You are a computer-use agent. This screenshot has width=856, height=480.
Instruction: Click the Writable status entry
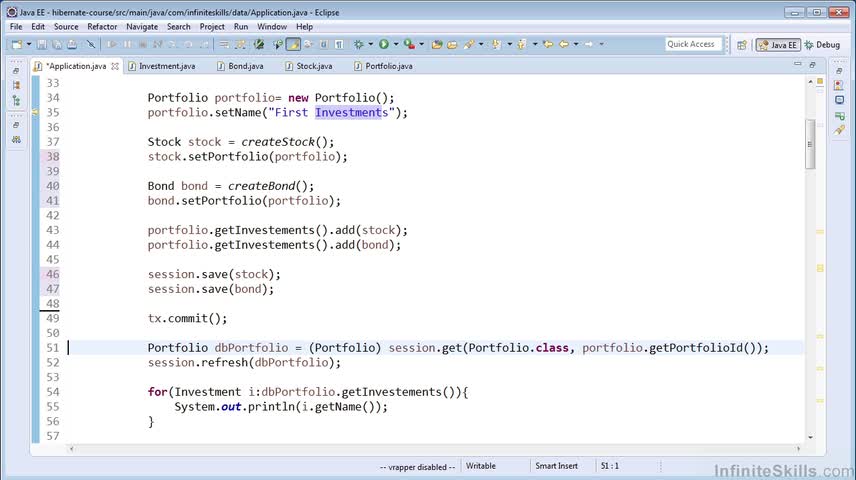pyautogui.click(x=481, y=466)
